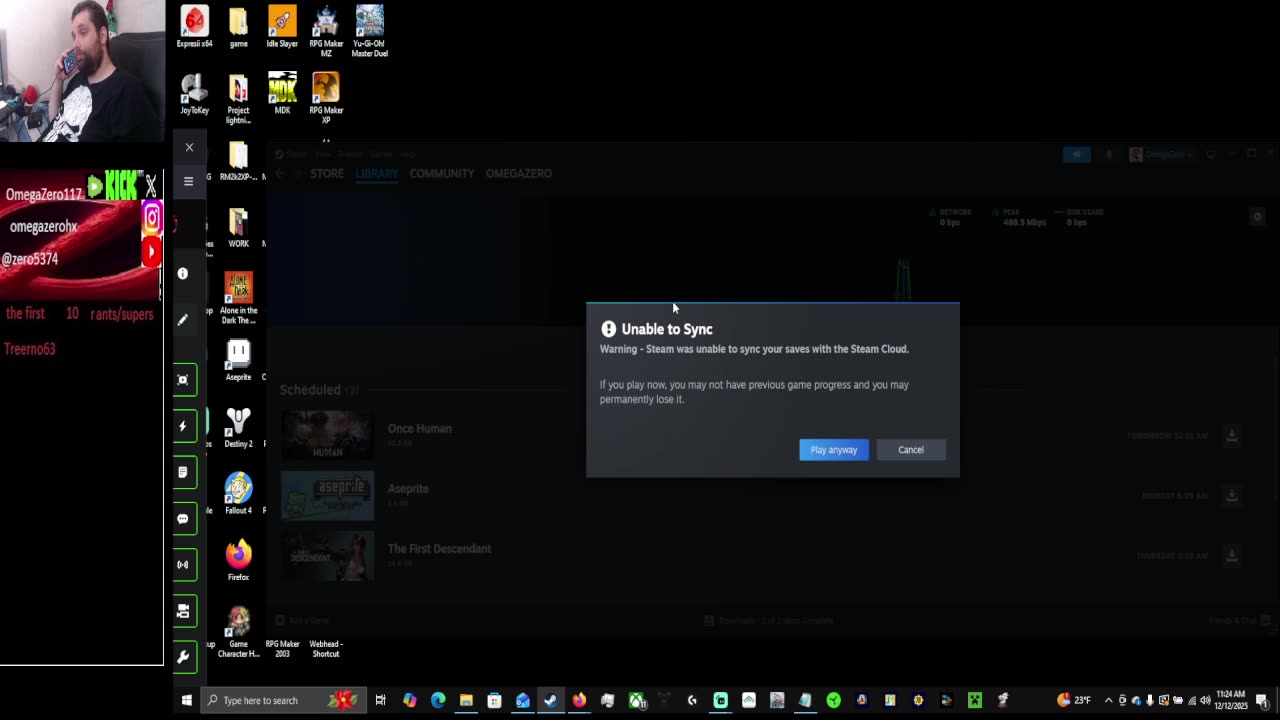This screenshot has height=720, width=1280.
Task: Launch Aseprite from the desktop
Action: pyautogui.click(x=238, y=360)
